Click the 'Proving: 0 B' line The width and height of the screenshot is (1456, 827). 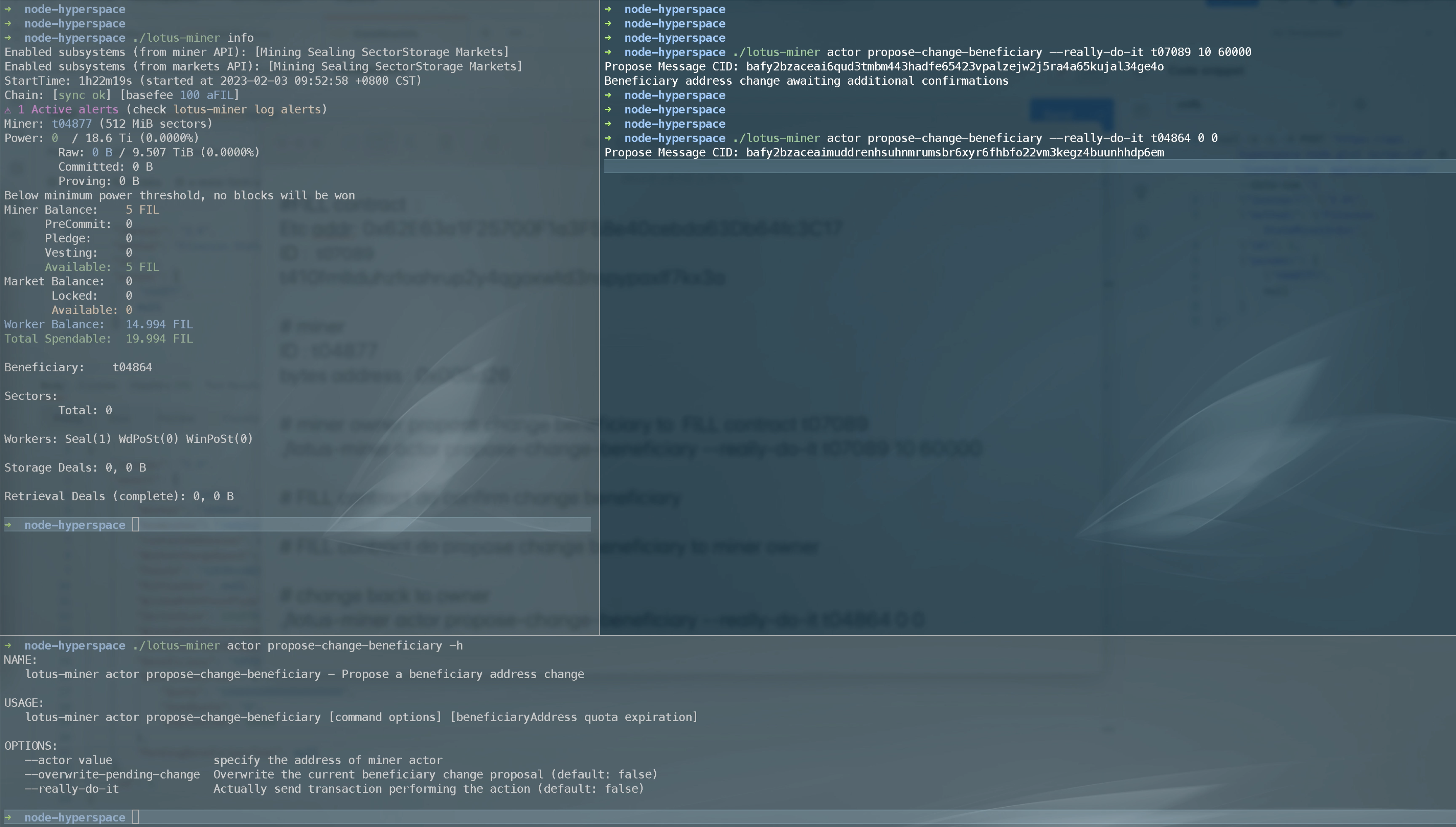pyautogui.click(x=98, y=181)
